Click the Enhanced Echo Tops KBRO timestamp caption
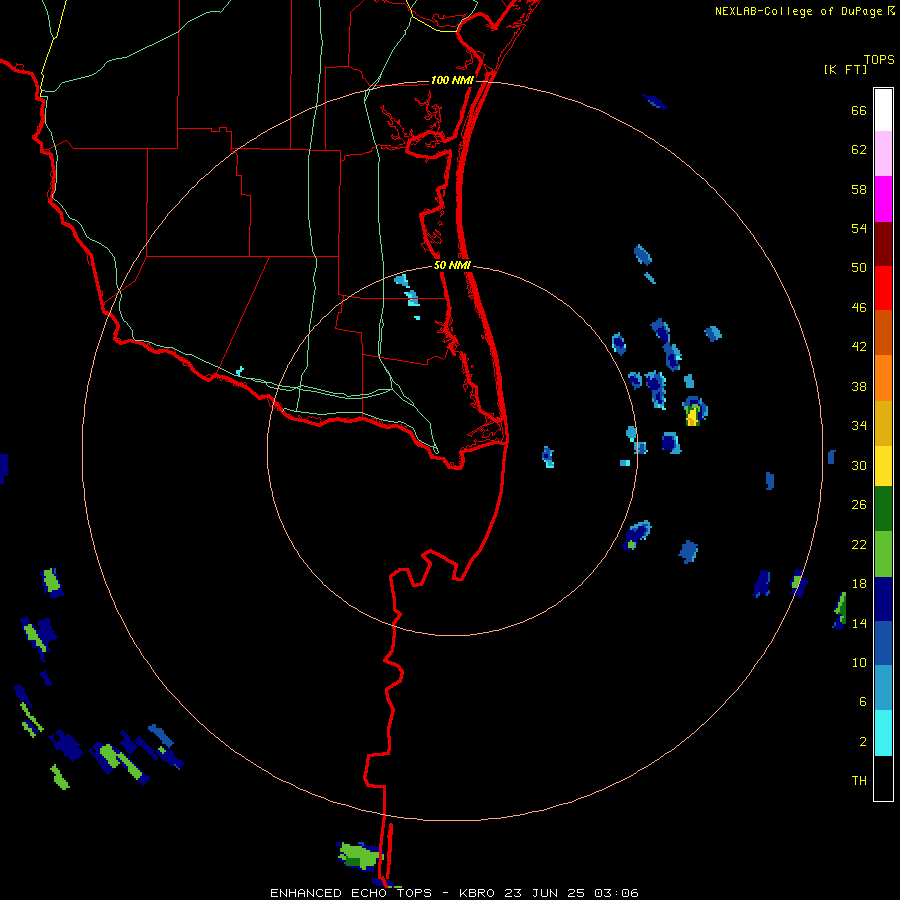The image size is (900, 900). pos(454,893)
